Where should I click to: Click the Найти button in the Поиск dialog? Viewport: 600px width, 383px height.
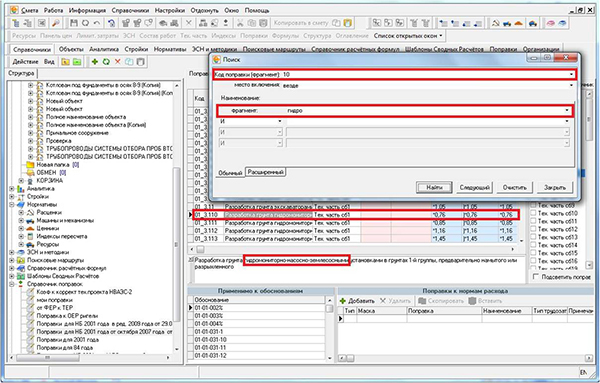pos(434,187)
